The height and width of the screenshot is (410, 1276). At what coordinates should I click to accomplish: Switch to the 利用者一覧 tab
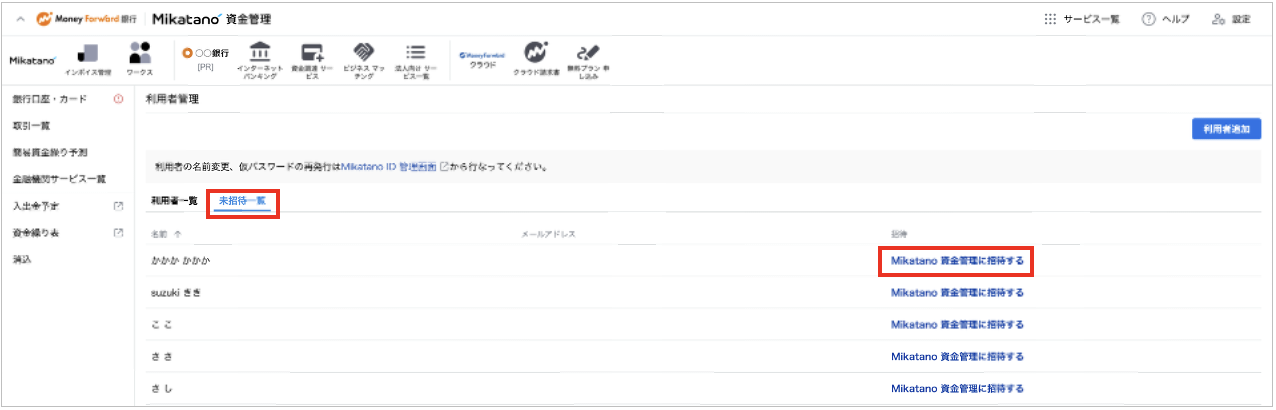pos(174,201)
